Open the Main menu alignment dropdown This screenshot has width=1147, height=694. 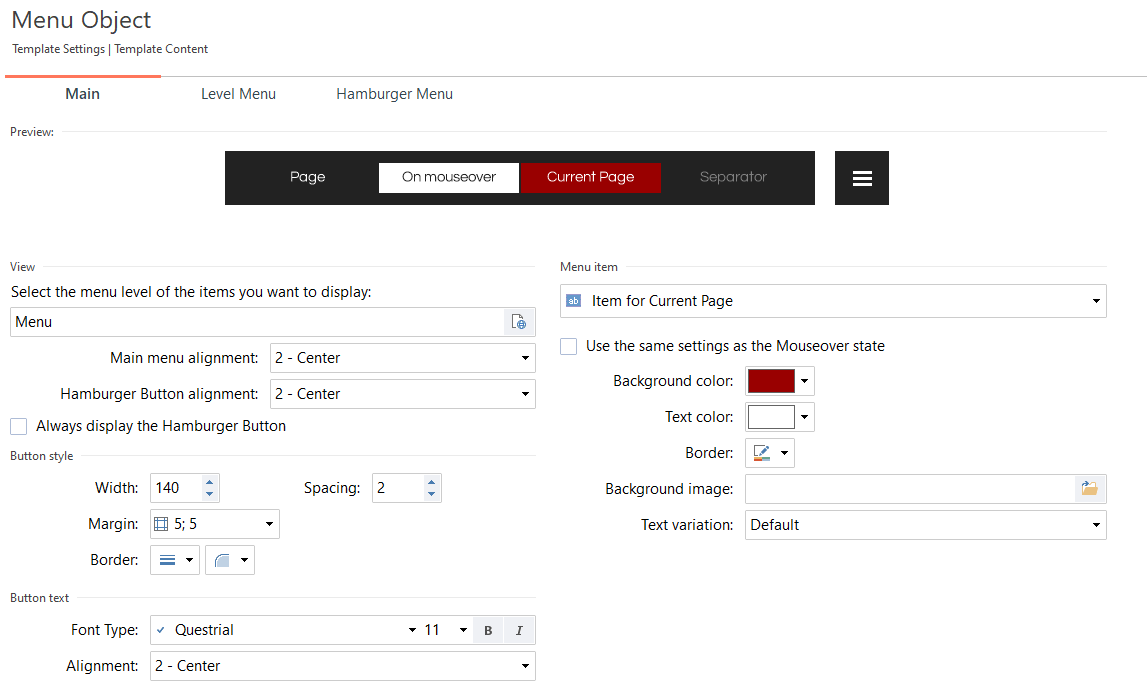403,358
